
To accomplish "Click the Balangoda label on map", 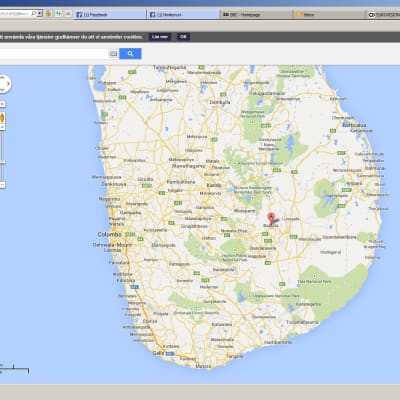I will [x=224, y=269].
